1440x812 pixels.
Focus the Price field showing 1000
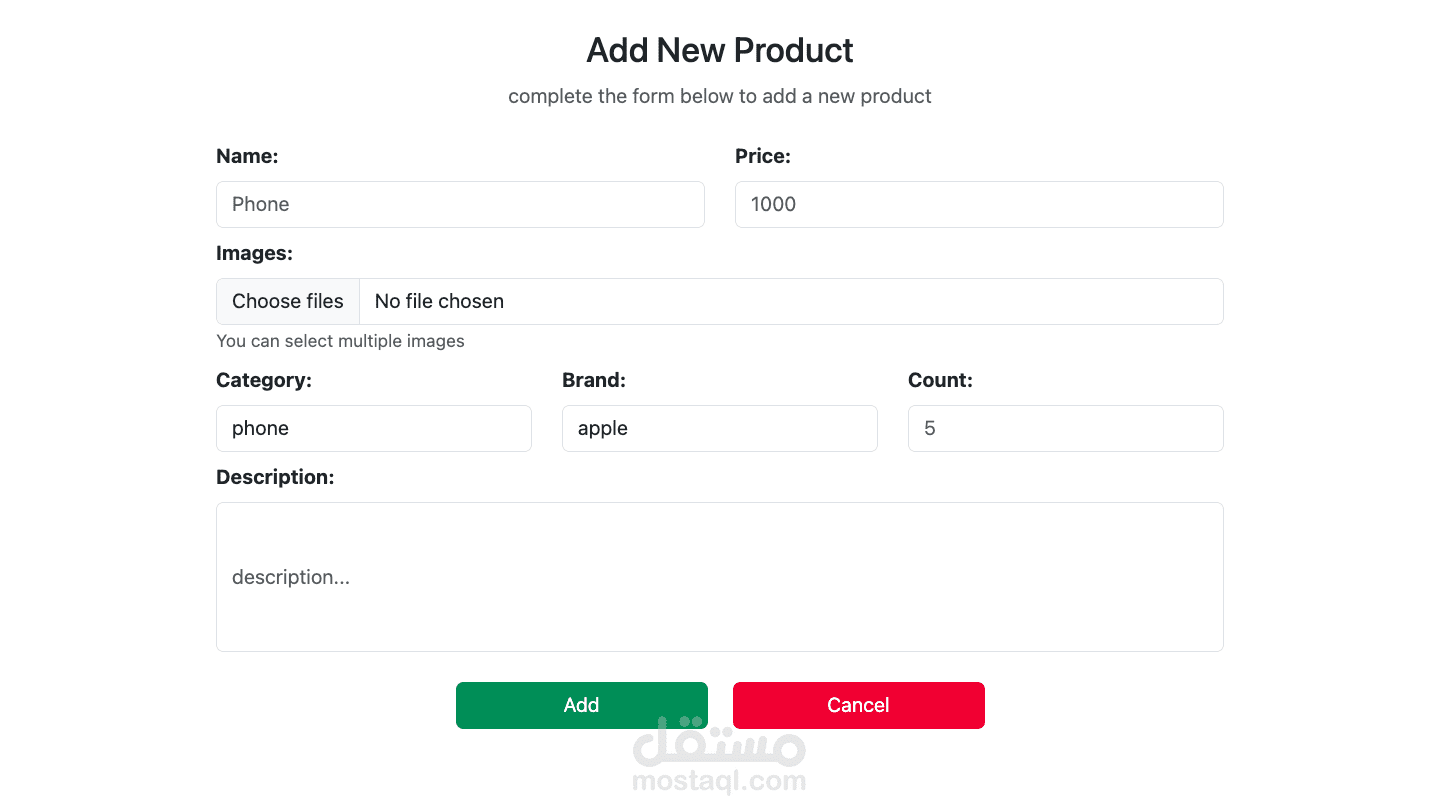(x=979, y=204)
